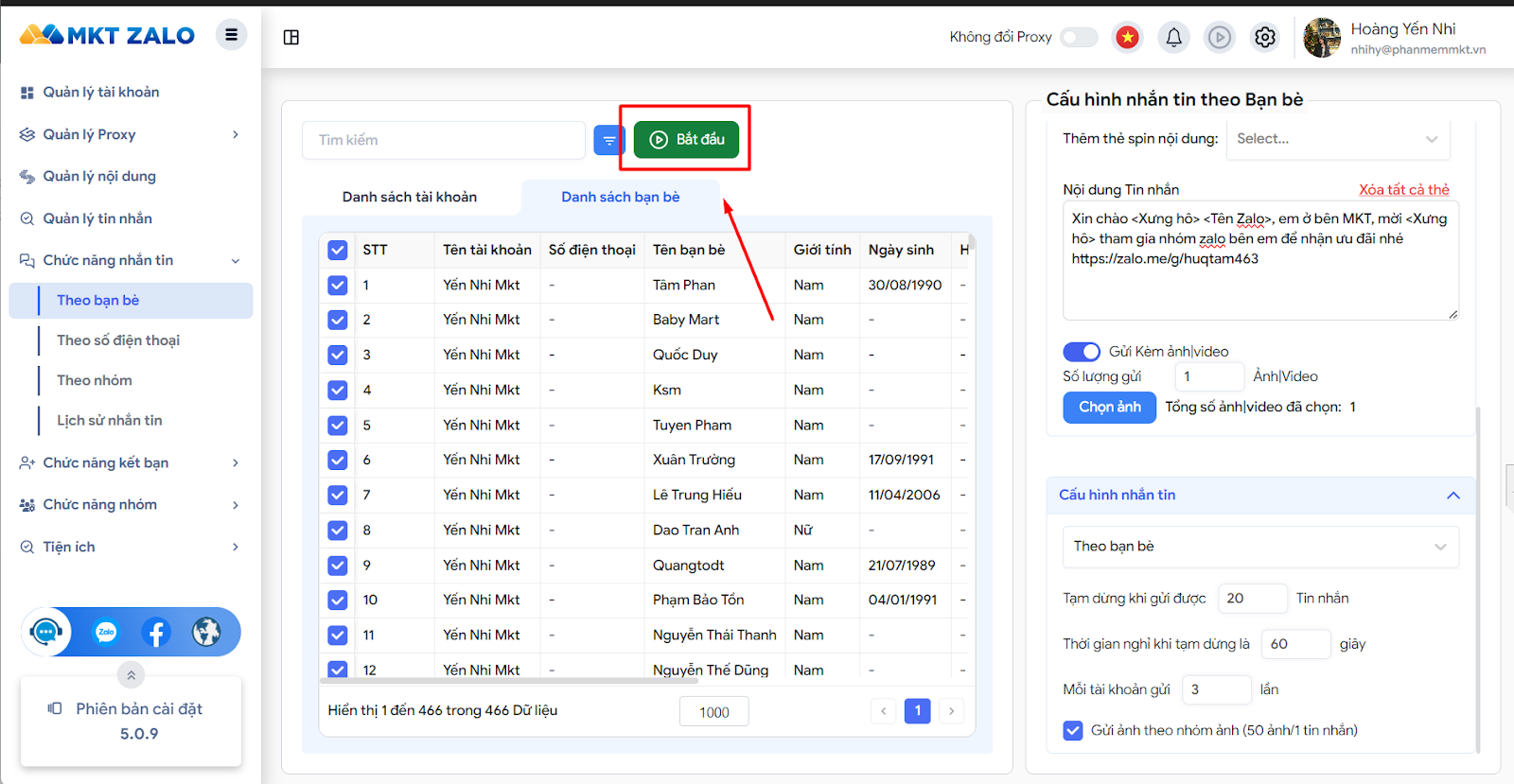Click the Xóa tất cả thẻ link
The image size is (1514, 784).
click(1404, 190)
